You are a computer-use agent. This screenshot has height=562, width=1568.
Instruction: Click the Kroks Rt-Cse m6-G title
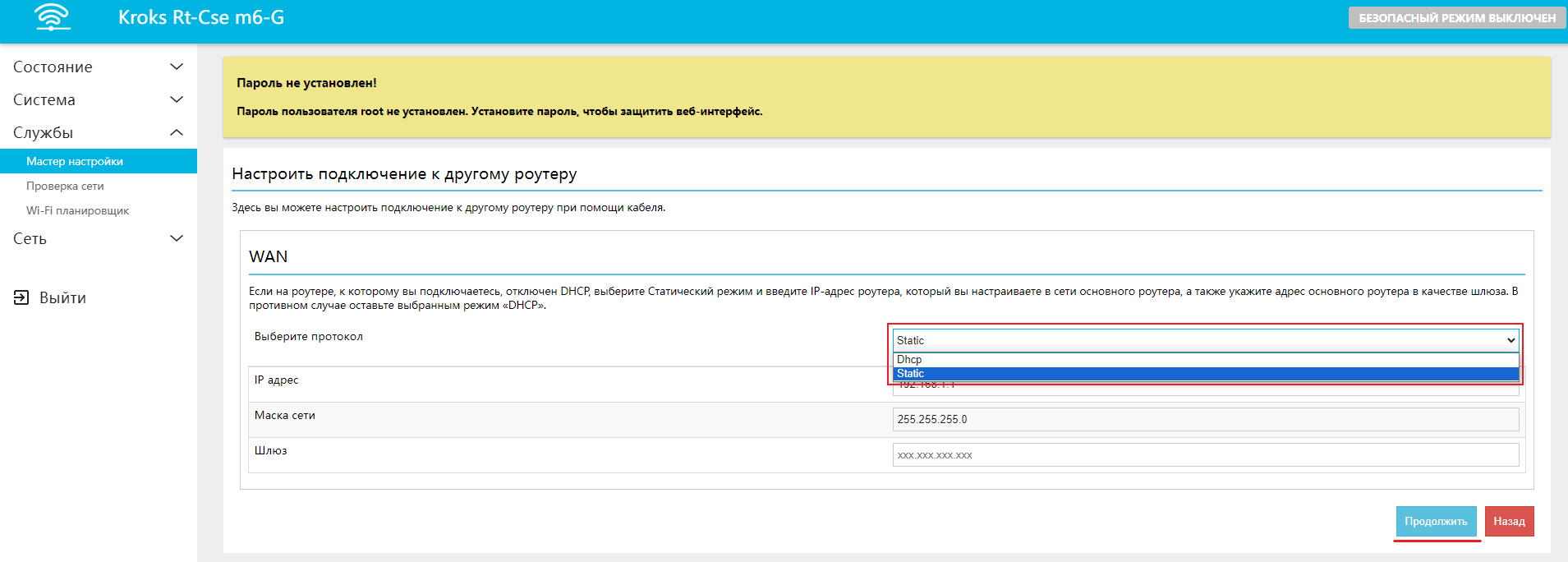tap(201, 17)
